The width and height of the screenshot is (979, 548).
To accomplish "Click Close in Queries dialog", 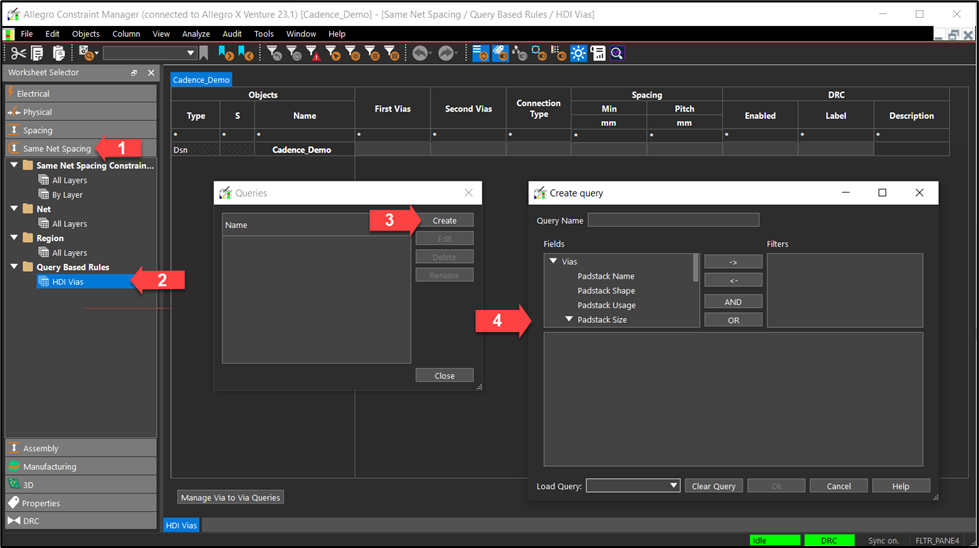I will (x=445, y=376).
